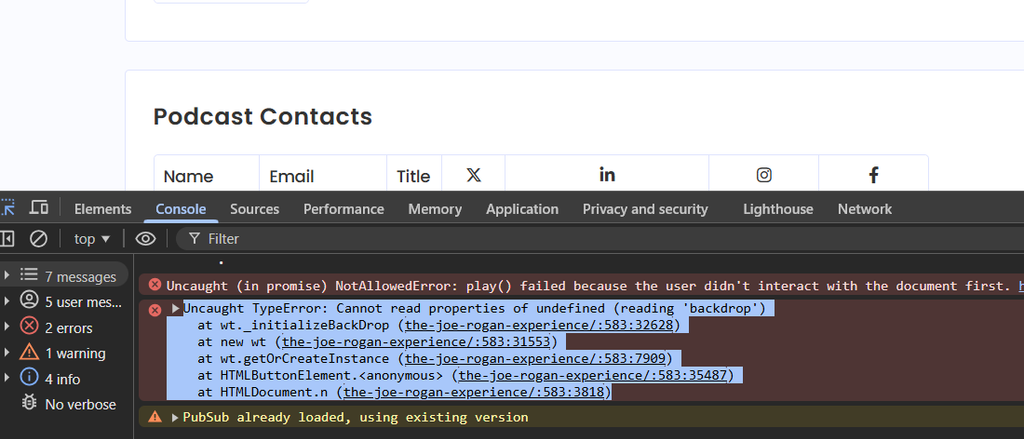1024x439 pixels.
Task: Switch to the Lighthouse tab
Action: pyautogui.click(x=778, y=209)
